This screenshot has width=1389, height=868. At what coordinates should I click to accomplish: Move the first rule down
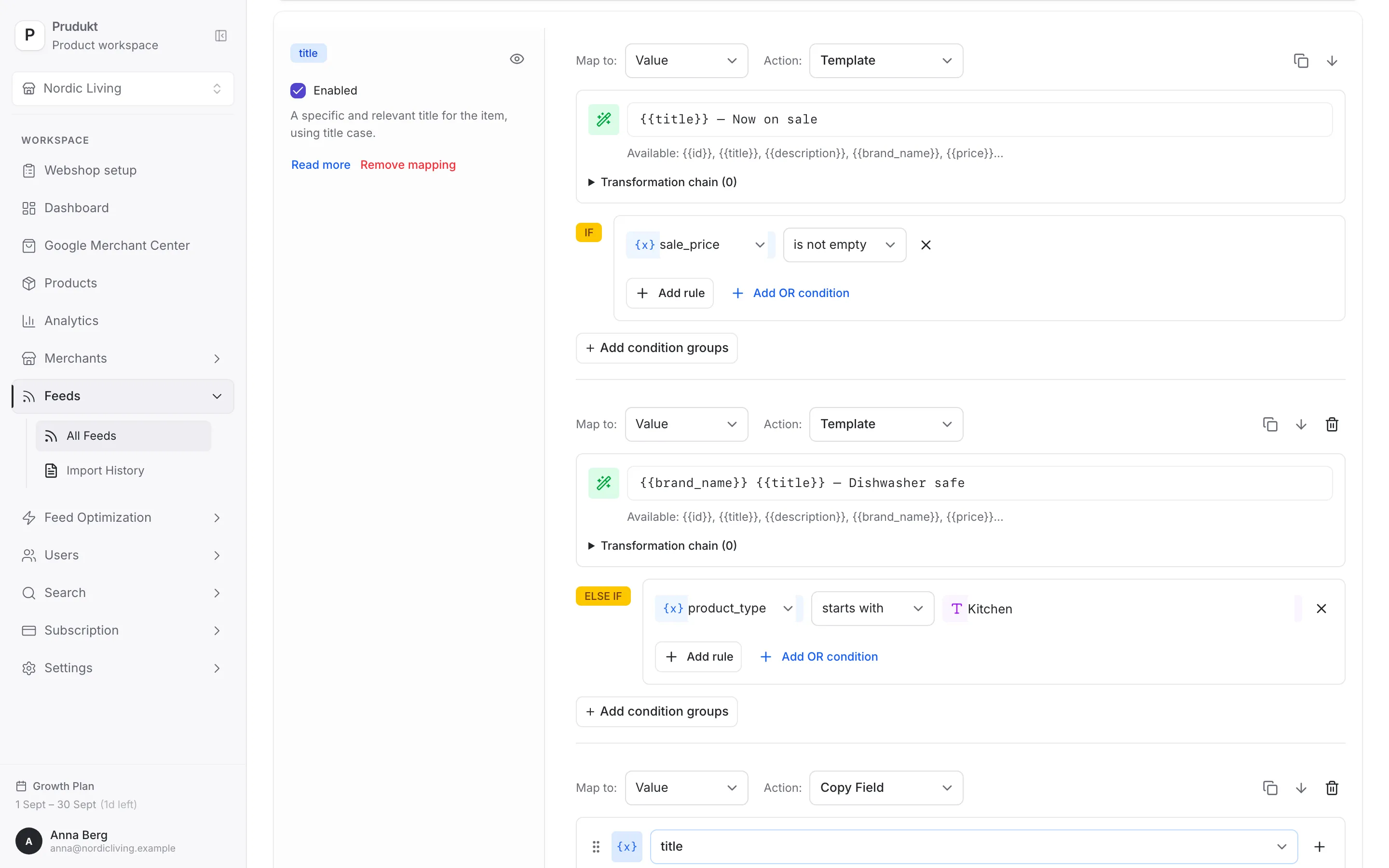tap(1332, 61)
